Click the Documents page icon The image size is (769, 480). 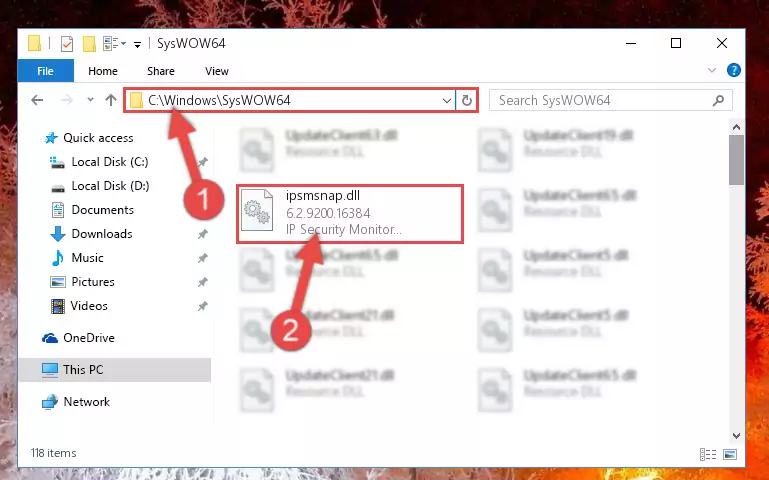click(x=58, y=210)
